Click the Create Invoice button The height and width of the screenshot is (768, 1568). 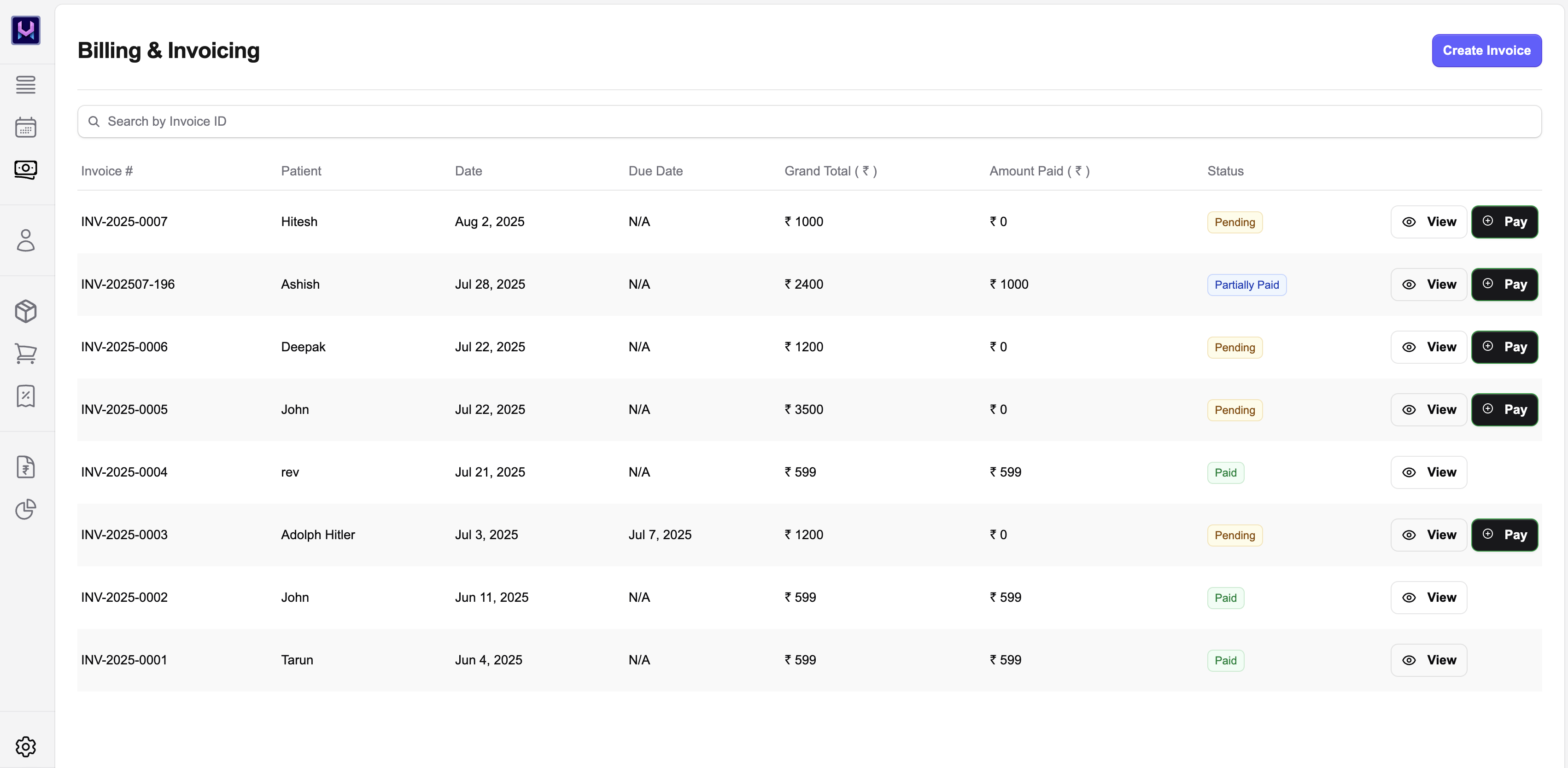tap(1486, 51)
